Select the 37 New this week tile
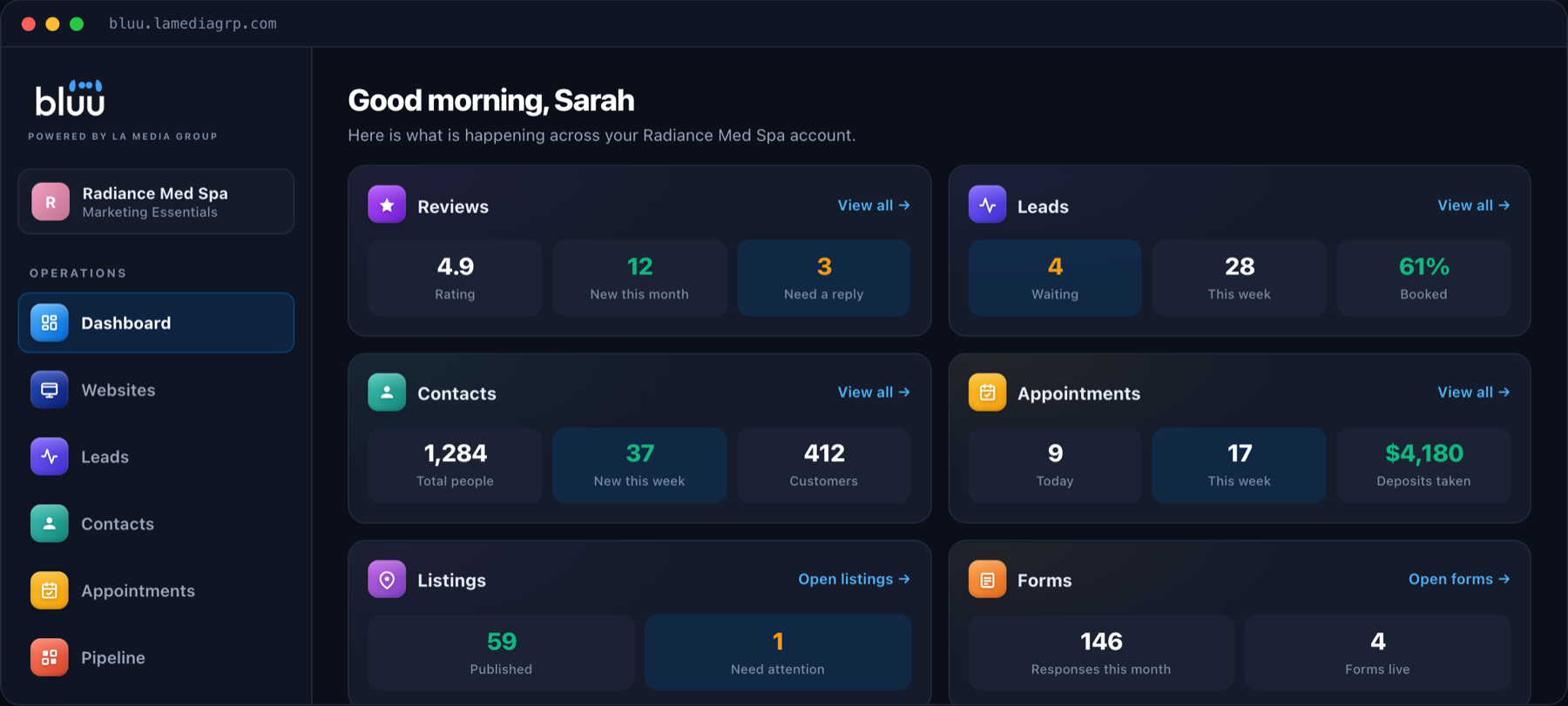 pos(639,465)
